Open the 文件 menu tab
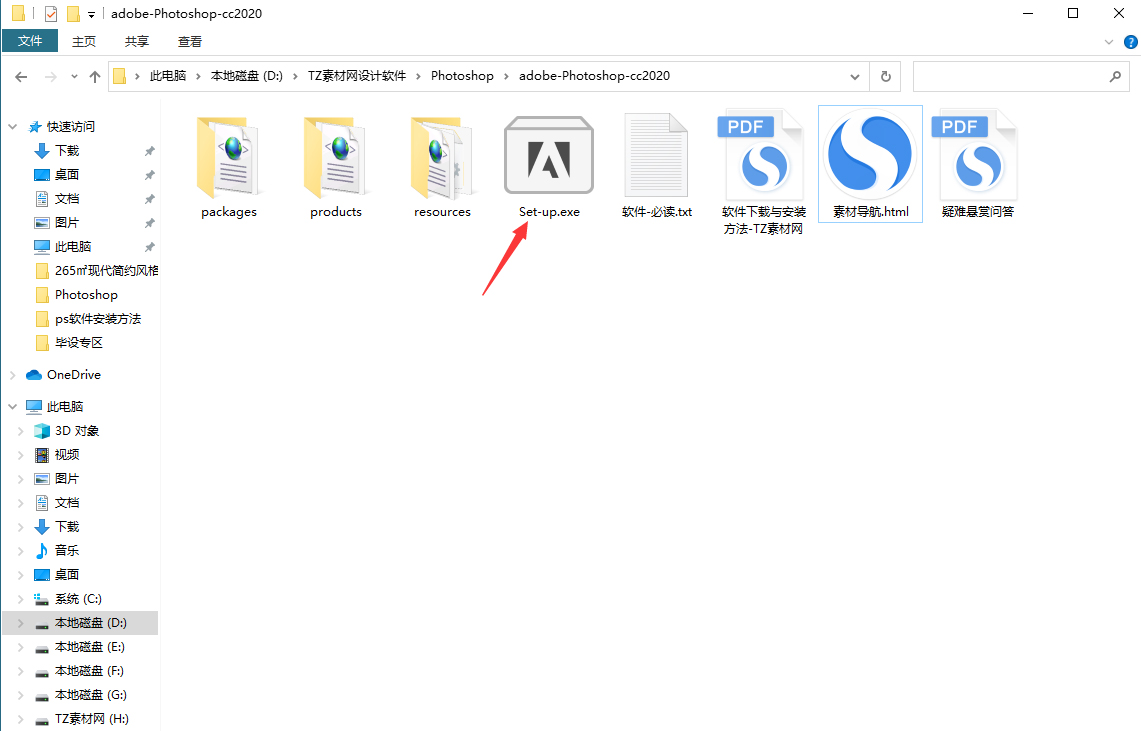 pyautogui.click(x=30, y=41)
